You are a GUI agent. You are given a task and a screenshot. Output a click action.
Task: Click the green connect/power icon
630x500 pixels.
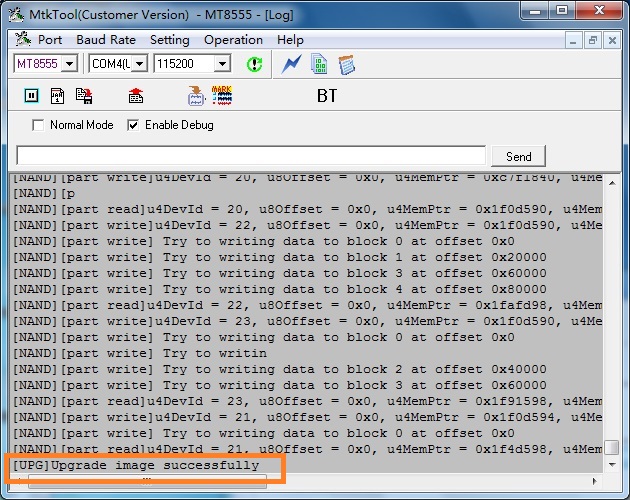click(x=255, y=64)
